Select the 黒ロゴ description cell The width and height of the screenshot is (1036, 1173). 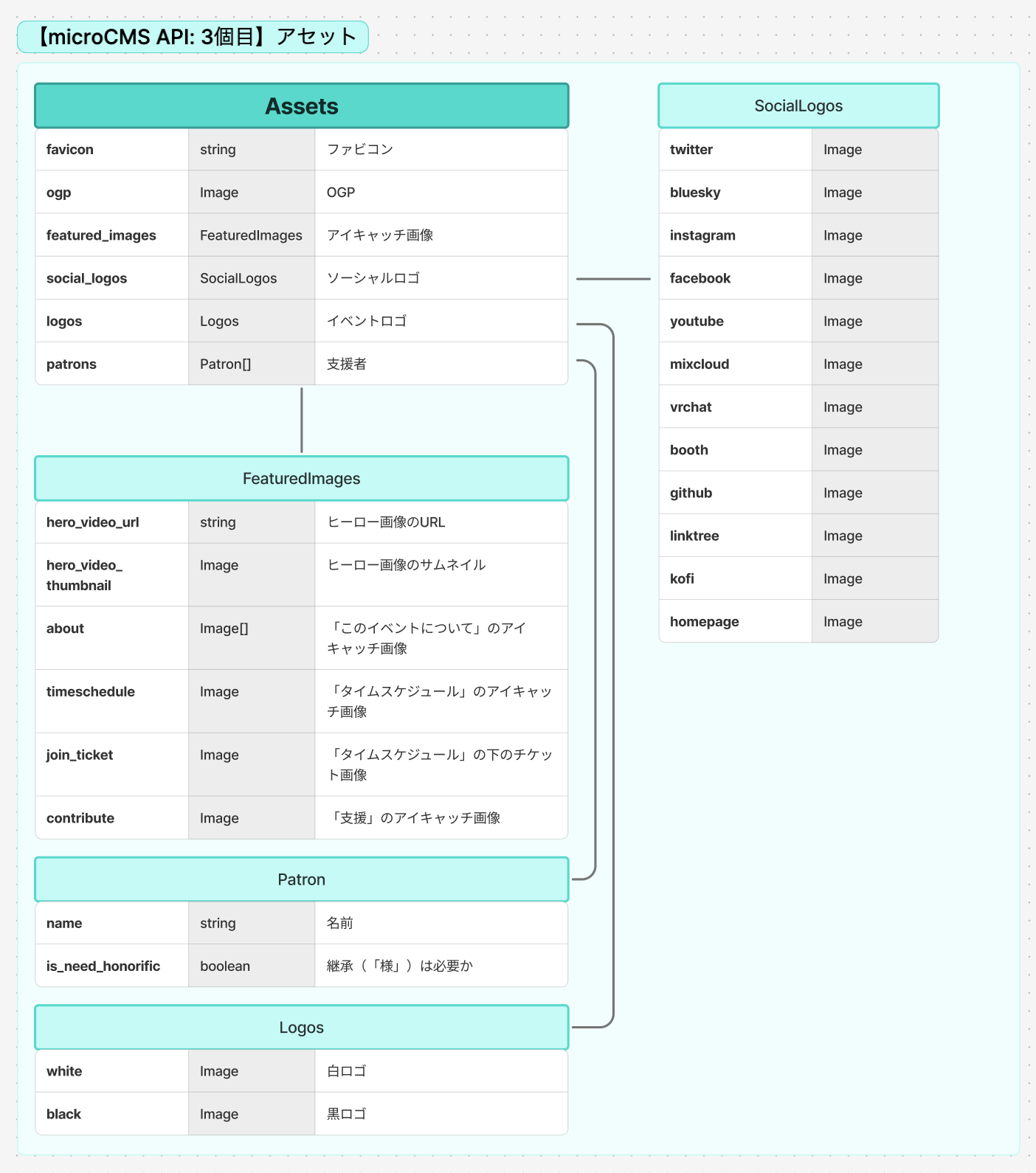coord(441,1114)
